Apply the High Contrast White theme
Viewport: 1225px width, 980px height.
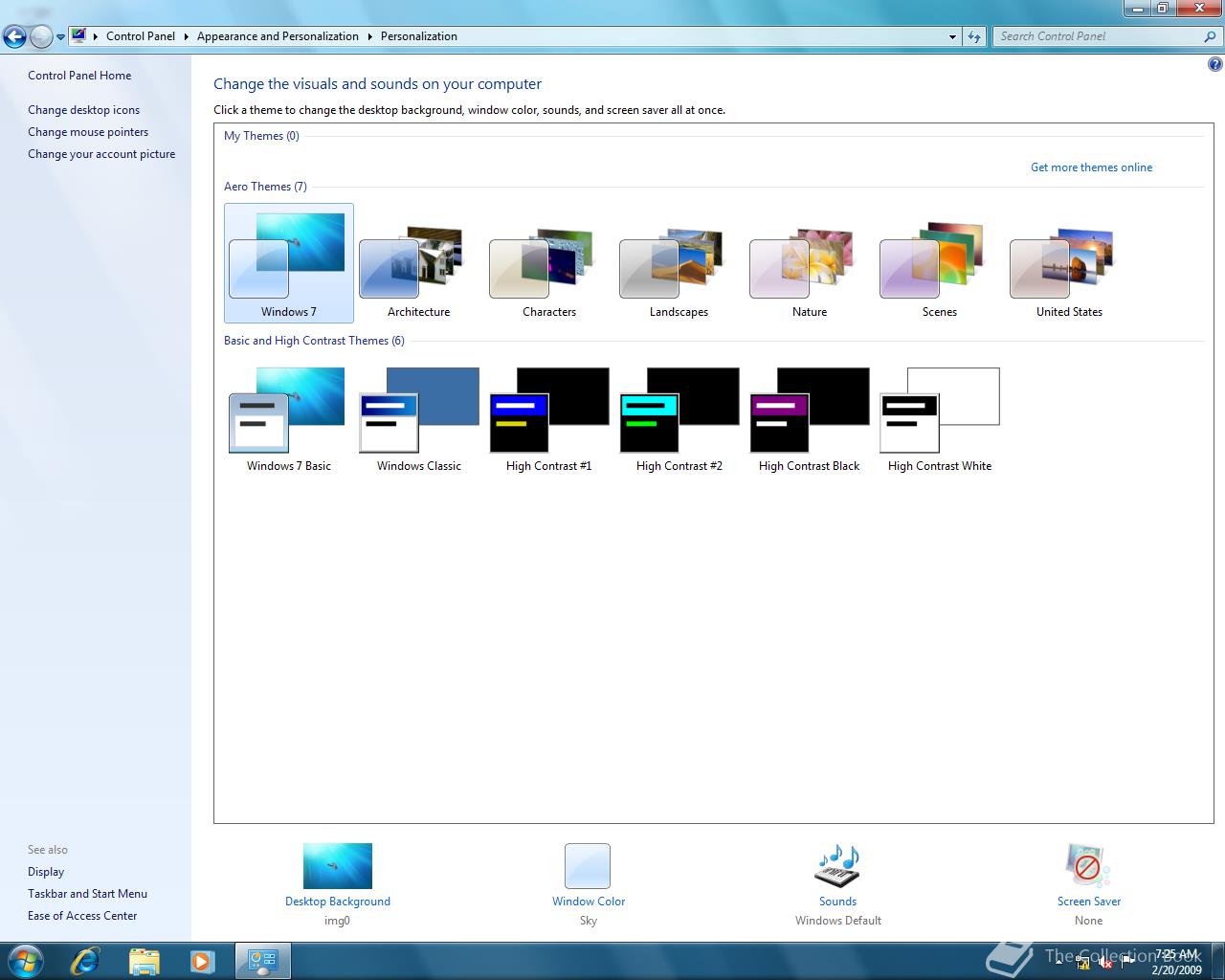(939, 418)
